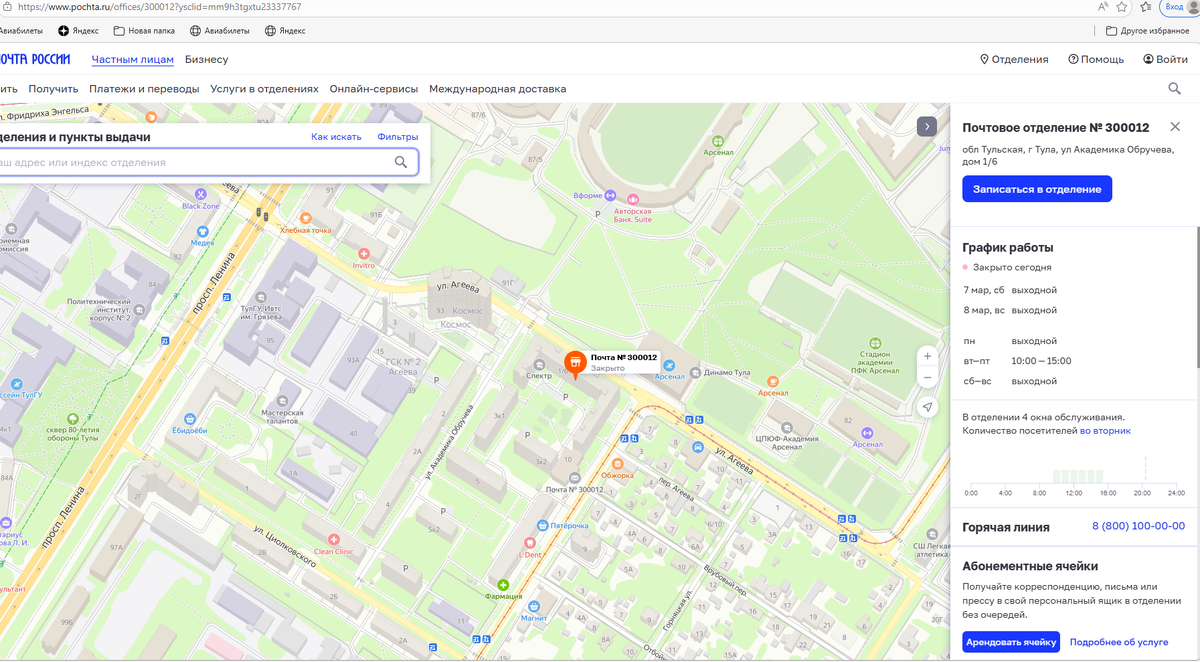Zoom in the map with the plus button

point(927,356)
